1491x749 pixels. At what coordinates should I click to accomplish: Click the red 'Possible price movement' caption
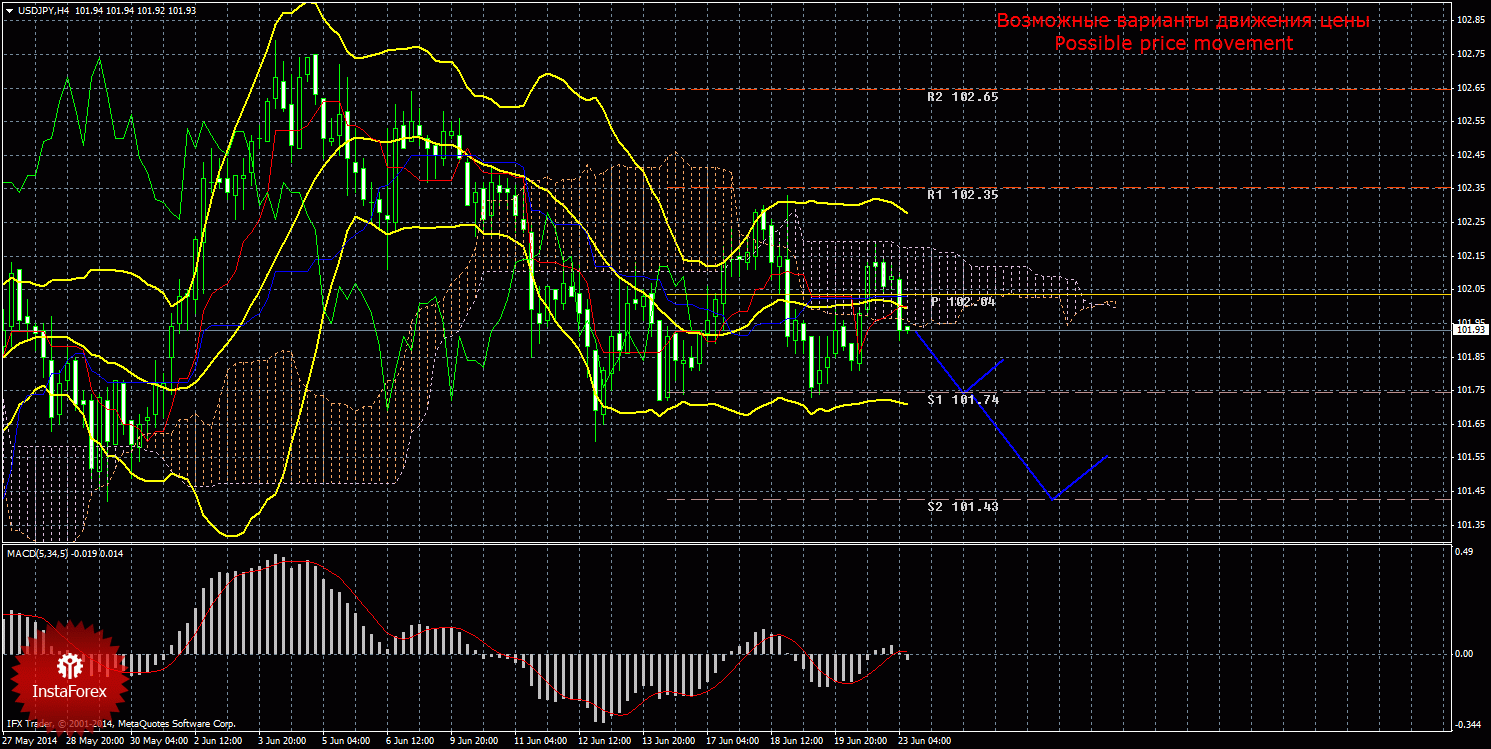[1174, 44]
